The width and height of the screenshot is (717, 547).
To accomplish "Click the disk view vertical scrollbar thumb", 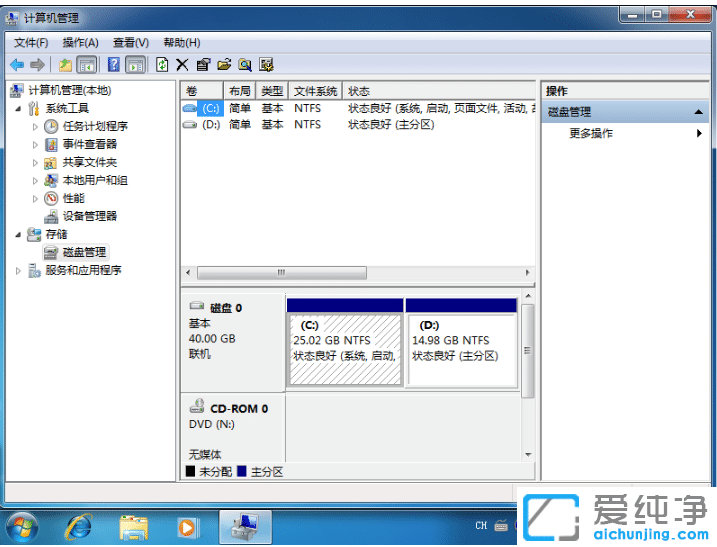I will [528, 351].
